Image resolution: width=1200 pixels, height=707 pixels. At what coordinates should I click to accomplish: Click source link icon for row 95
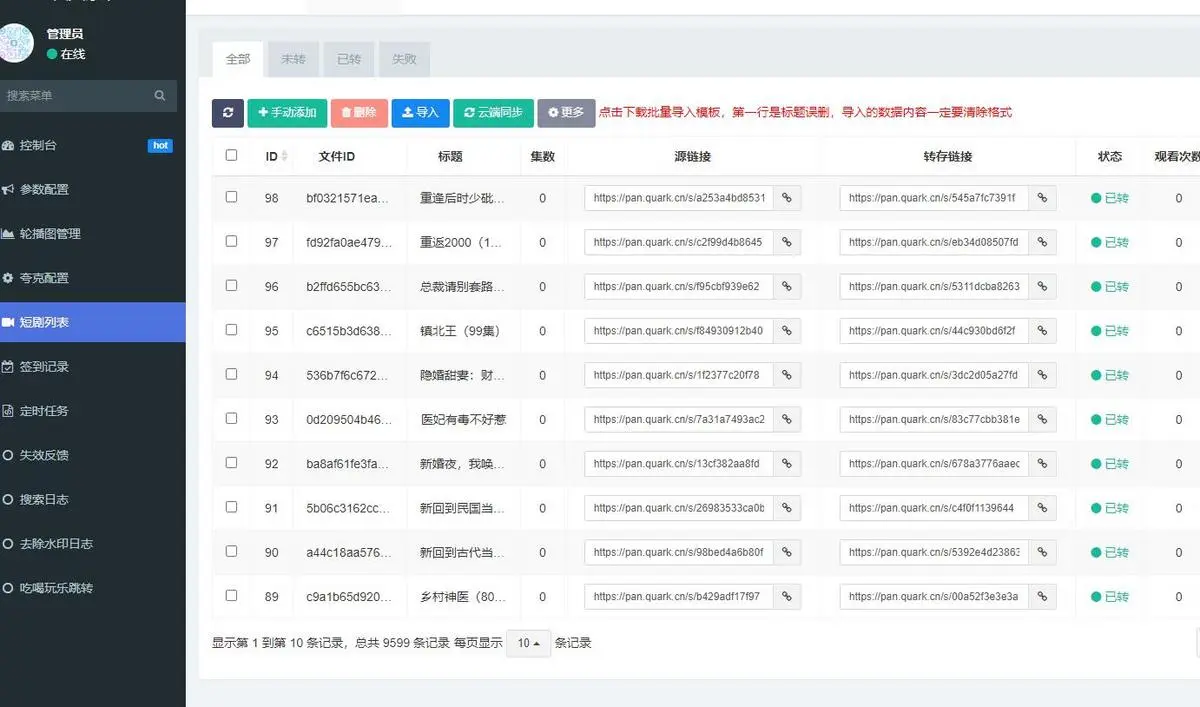787,331
